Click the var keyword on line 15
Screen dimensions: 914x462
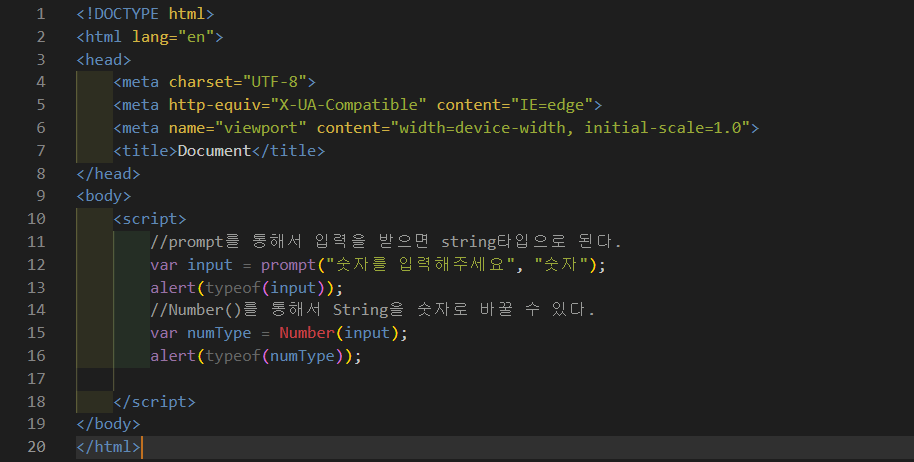click(164, 333)
